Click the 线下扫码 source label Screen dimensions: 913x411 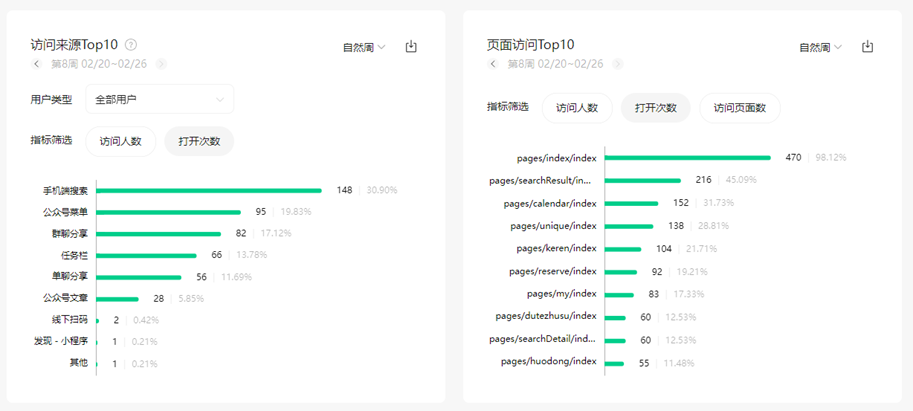tap(69, 320)
